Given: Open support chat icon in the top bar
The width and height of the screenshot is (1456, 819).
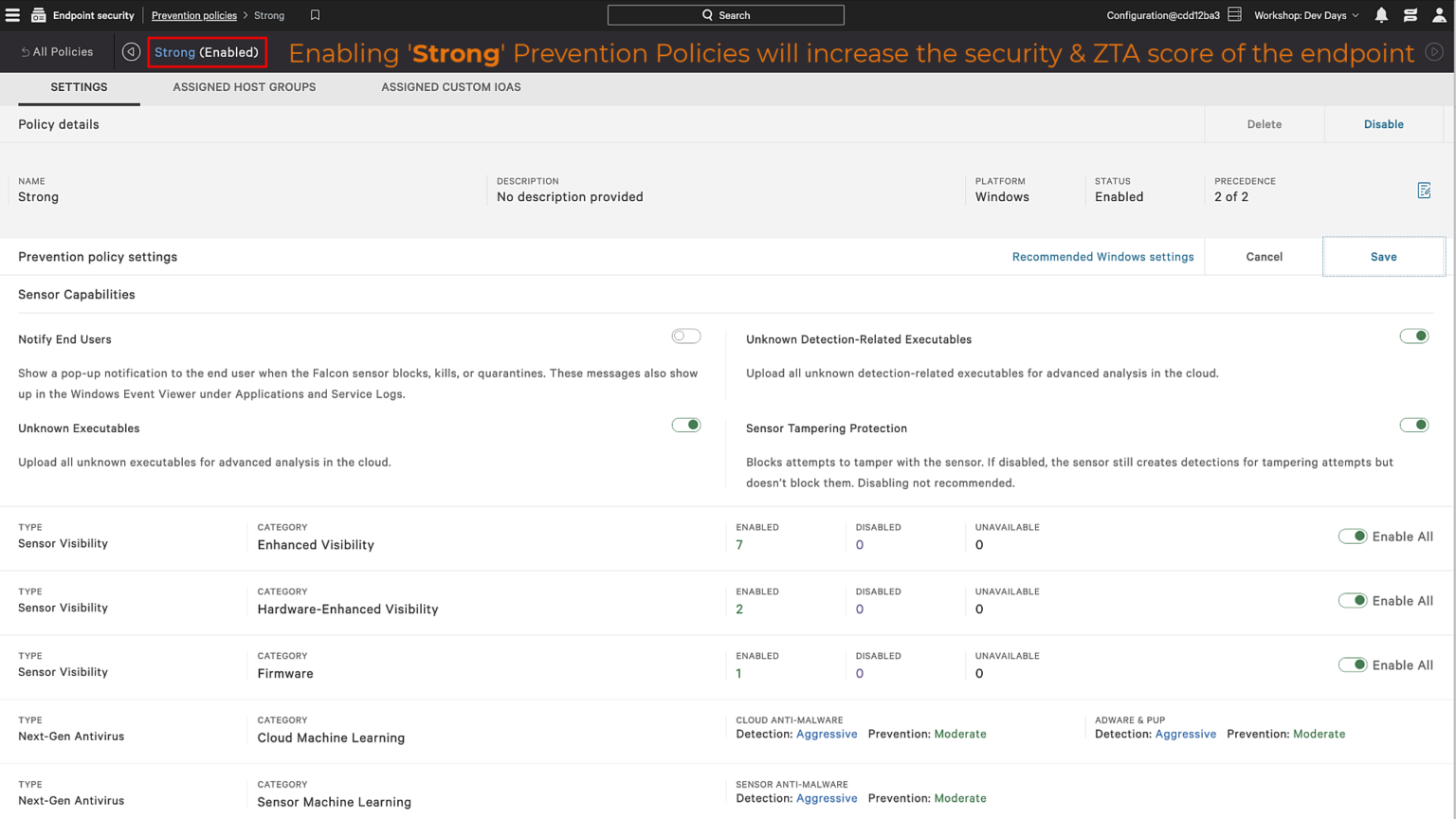Looking at the screenshot, I should (1410, 14).
